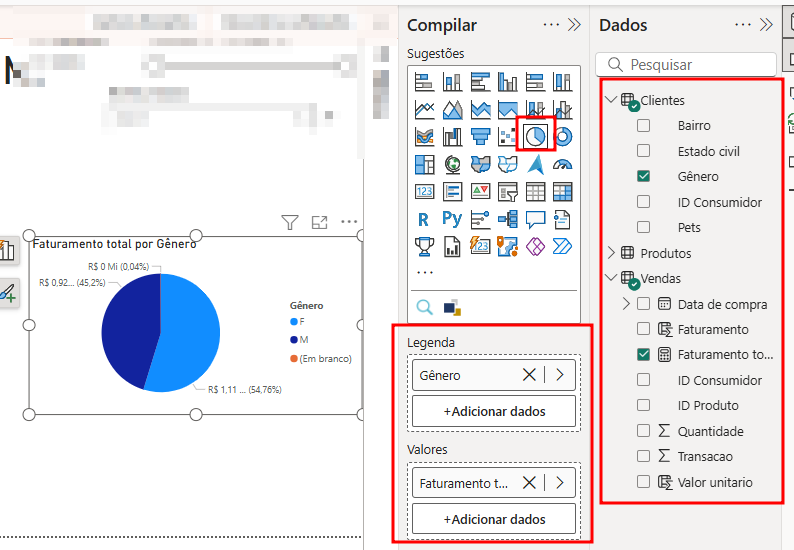
Task: Add data to the Valores well
Action: click(x=494, y=519)
